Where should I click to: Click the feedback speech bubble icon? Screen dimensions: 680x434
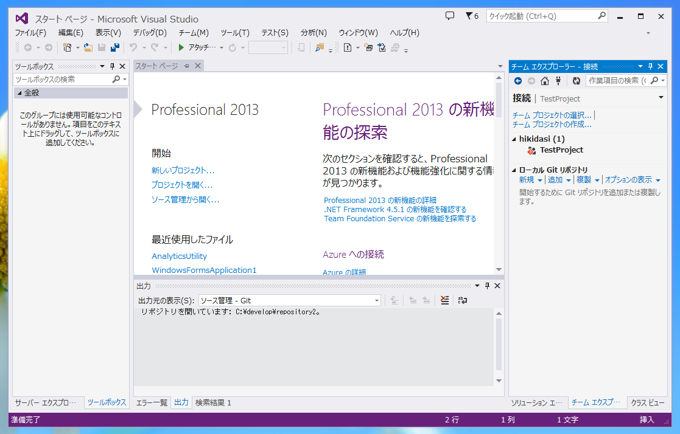pyautogui.click(x=450, y=16)
